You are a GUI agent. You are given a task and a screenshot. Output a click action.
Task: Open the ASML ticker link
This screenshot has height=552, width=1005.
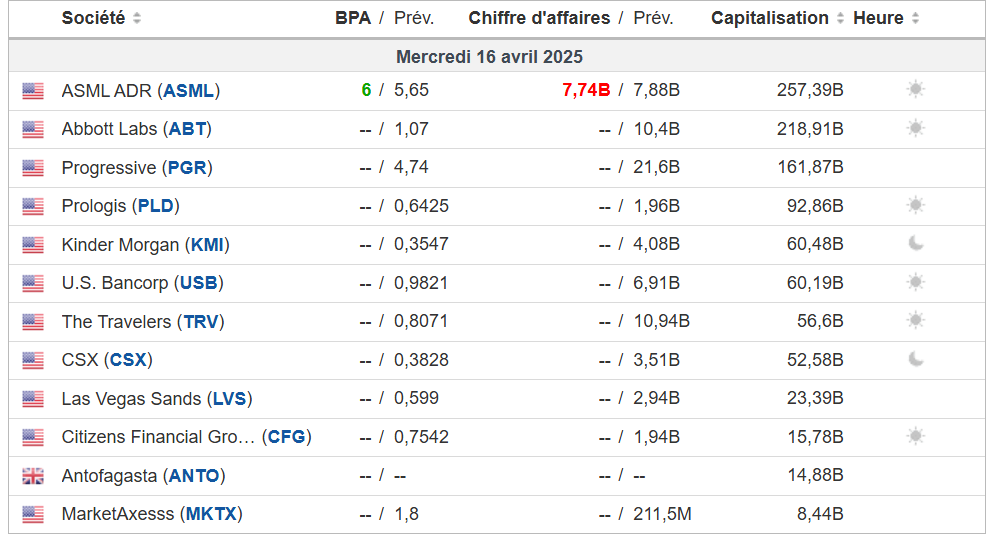[189, 91]
